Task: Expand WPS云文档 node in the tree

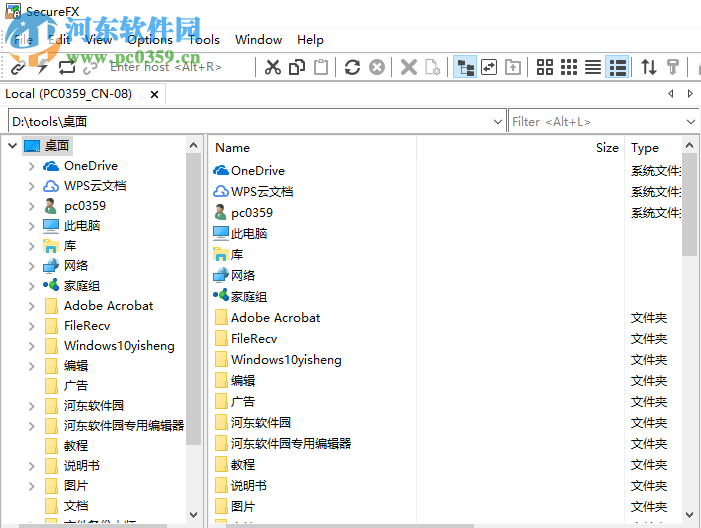Action: pyautogui.click(x=31, y=186)
